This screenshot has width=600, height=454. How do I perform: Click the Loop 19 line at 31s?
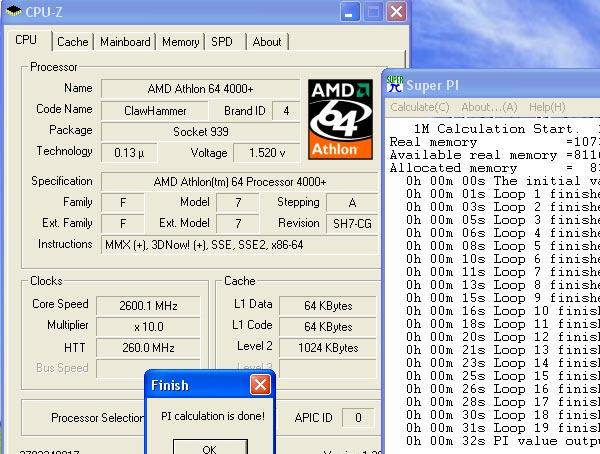(x=503, y=428)
